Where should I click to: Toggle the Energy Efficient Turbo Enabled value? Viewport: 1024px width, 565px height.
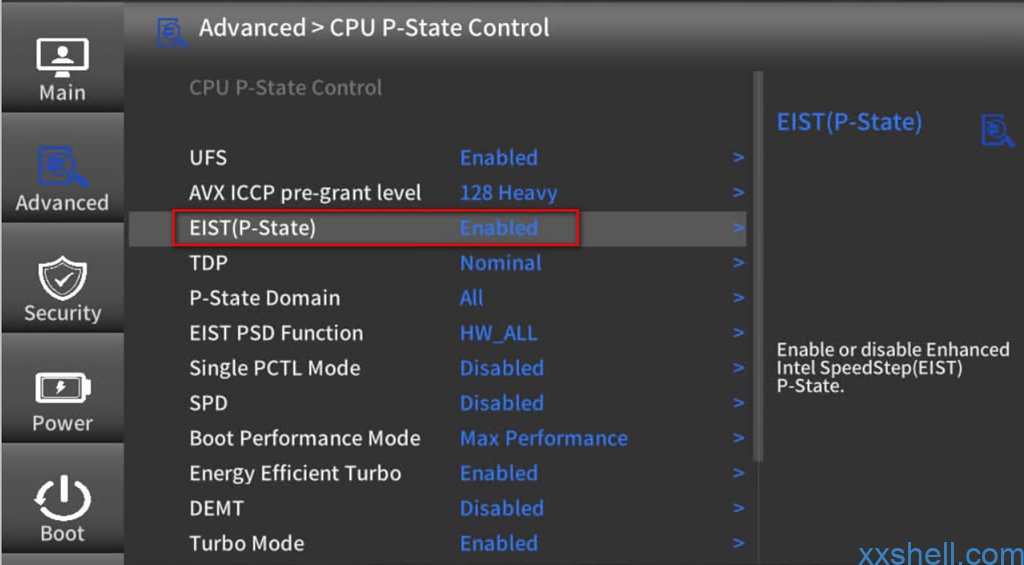[x=498, y=474]
